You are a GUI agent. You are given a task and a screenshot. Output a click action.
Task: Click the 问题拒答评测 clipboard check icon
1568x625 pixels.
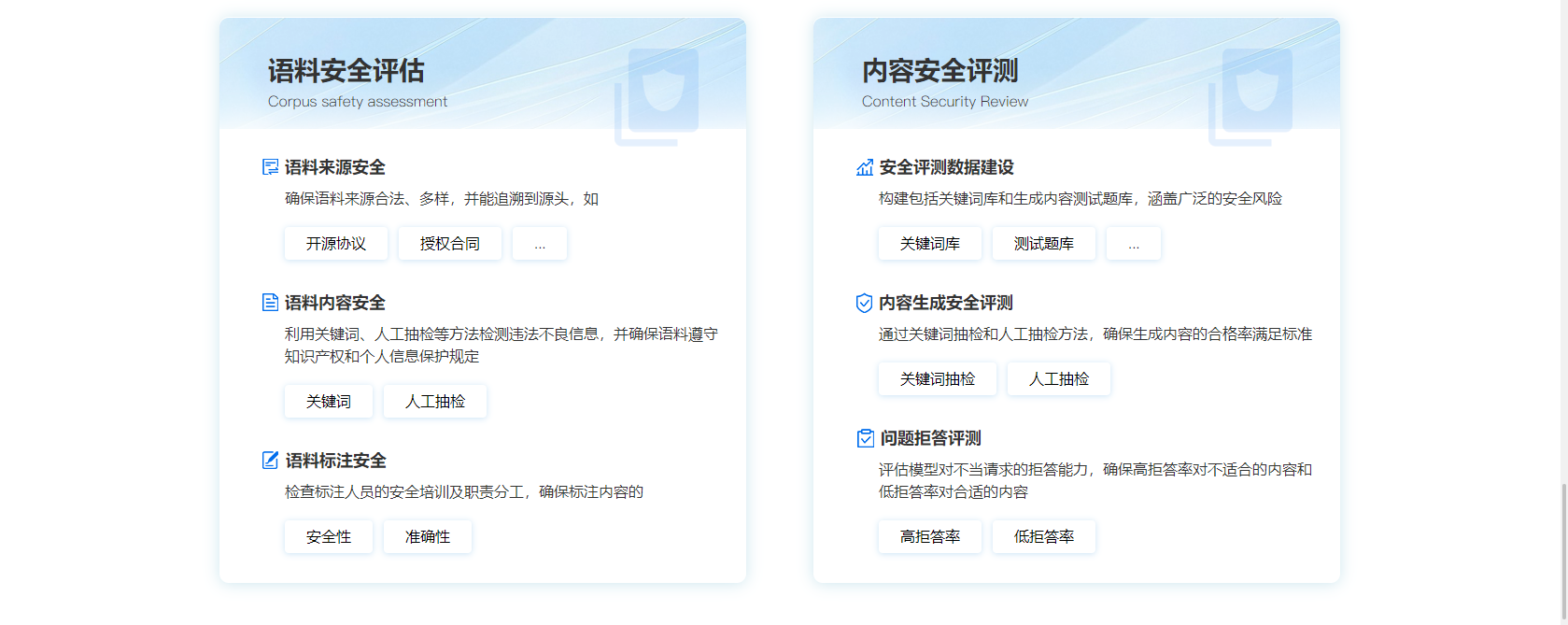[865, 438]
